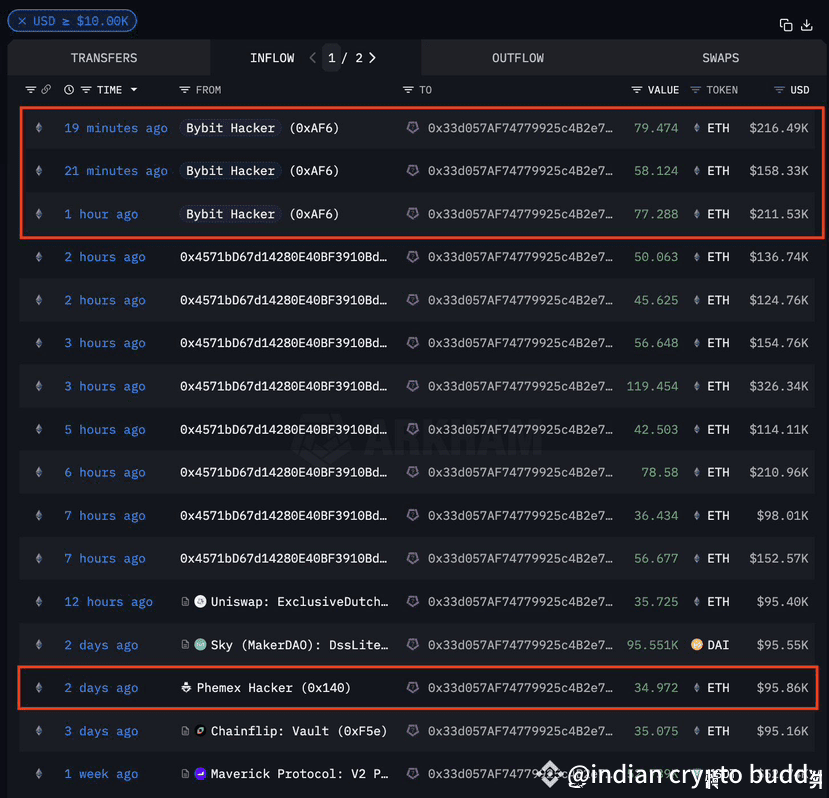Go to next inflow page arrow
Screen dimensions: 829x798
(x=372, y=58)
